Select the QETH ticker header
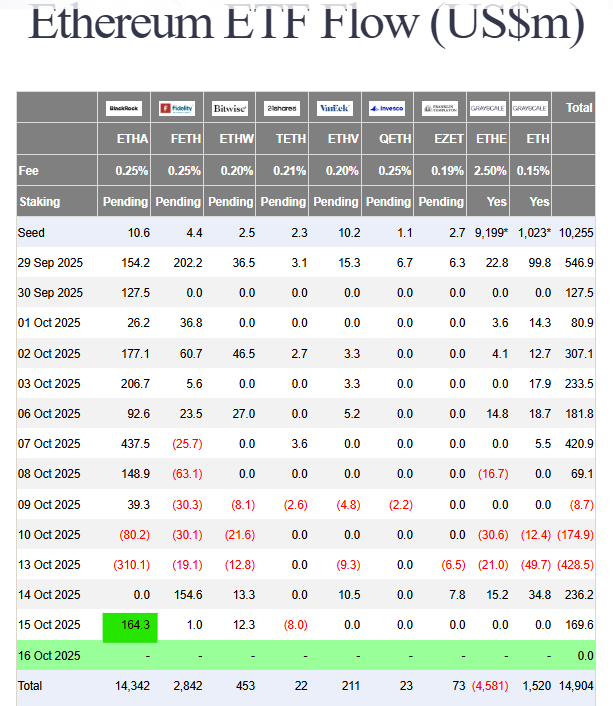Viewport: 613px width, 706px height. (387, 140)
